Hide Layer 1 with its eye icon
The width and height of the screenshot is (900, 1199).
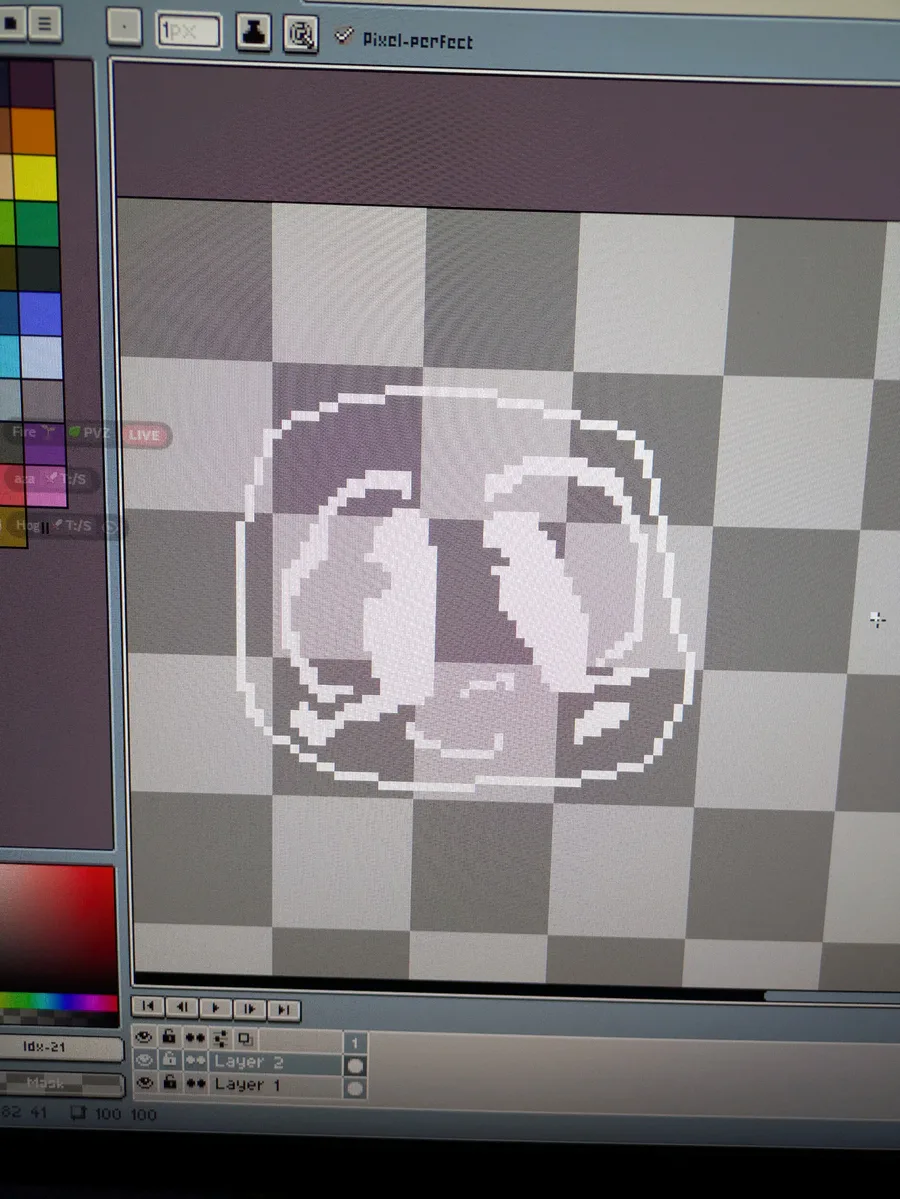point(145,1083)
